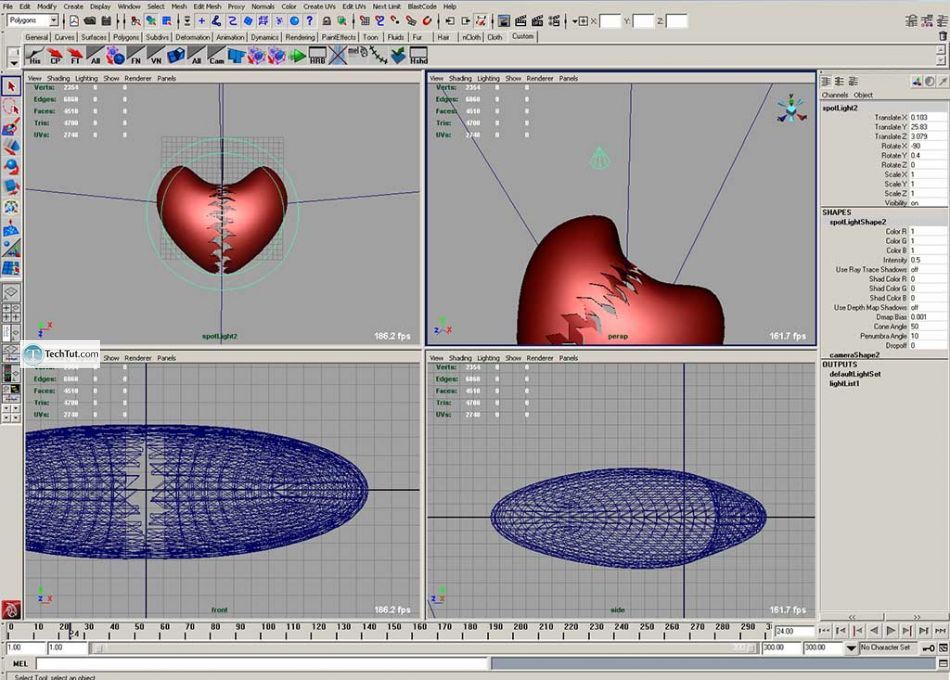Viewport: 950px width, 680px height.
Task: Click the FN shelf button
Action: (x=136, y=56)
